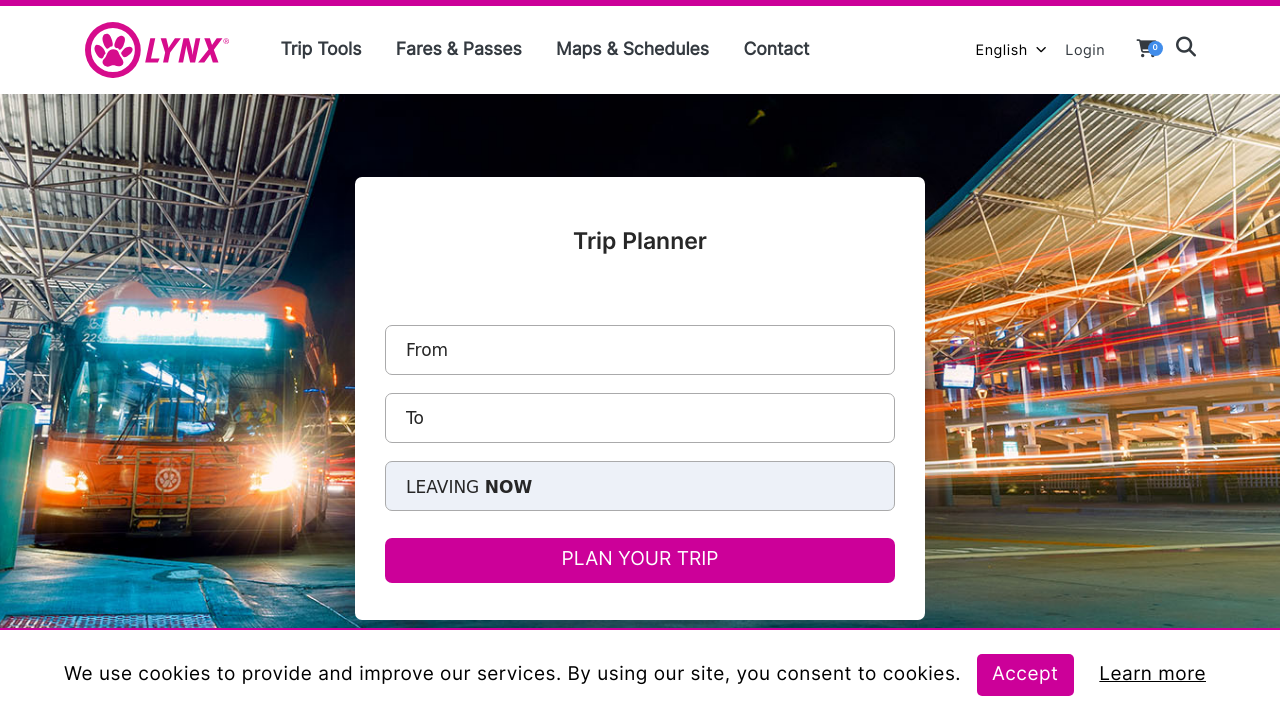The image size is (1280, 720).
Task: Click the Trip Planner heading
Action: [x=639, y=241]
